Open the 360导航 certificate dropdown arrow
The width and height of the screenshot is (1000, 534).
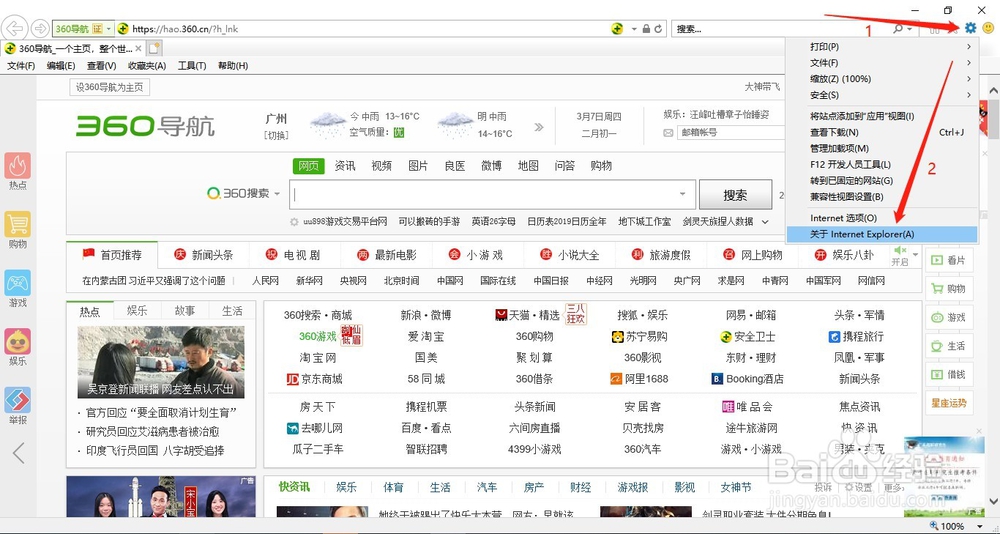point(110,29)
